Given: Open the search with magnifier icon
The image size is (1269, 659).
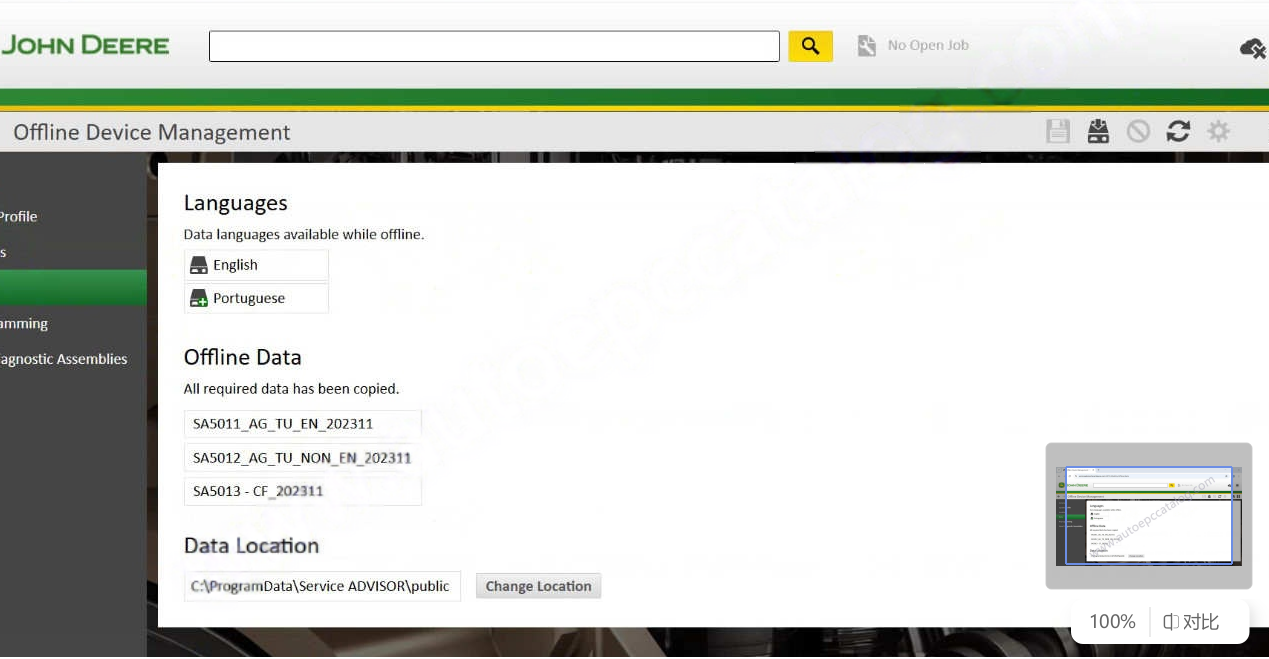Looking at the screenshot, I should coord(810,46).
